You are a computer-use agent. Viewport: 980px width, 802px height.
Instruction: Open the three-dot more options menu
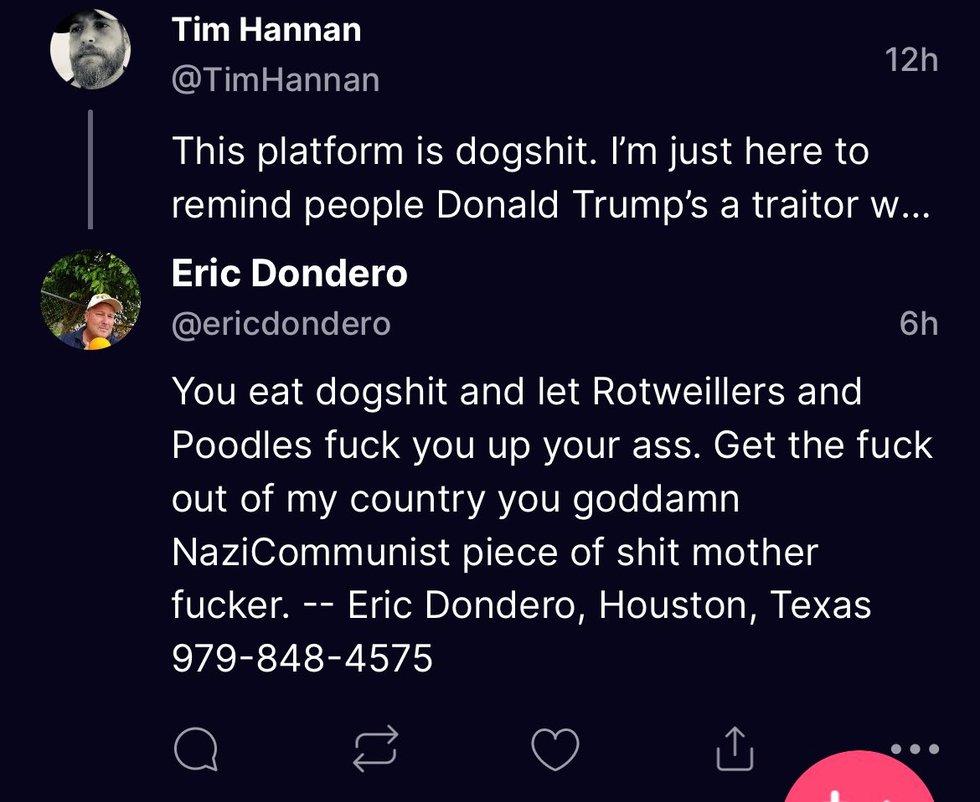pos(914,748)
